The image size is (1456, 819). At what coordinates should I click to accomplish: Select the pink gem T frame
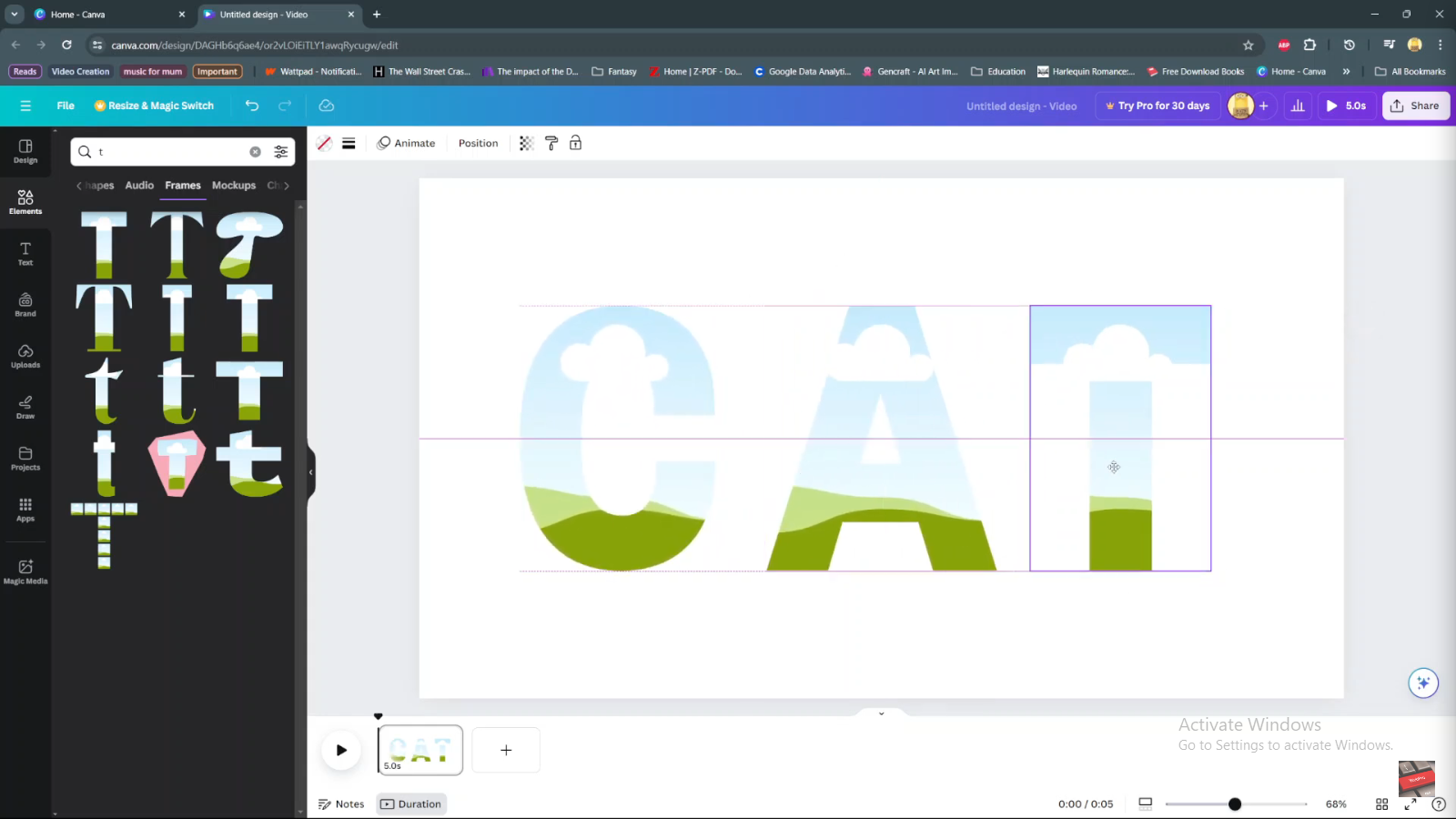point(177,463)
